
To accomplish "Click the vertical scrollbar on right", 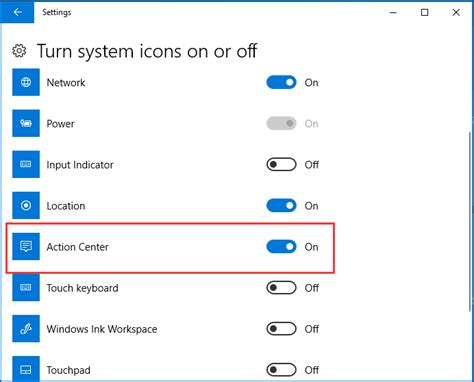I will click(x=470, y=221).
